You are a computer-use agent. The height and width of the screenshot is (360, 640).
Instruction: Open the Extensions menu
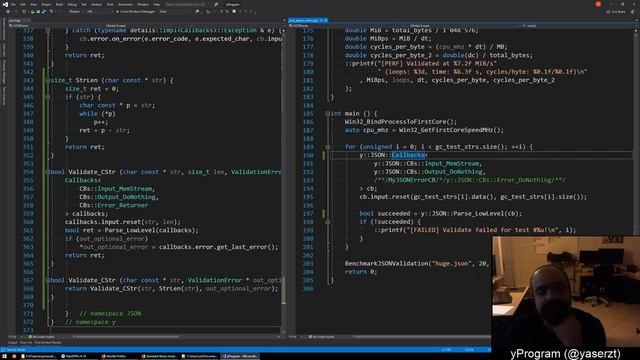(x=126, y=4)
